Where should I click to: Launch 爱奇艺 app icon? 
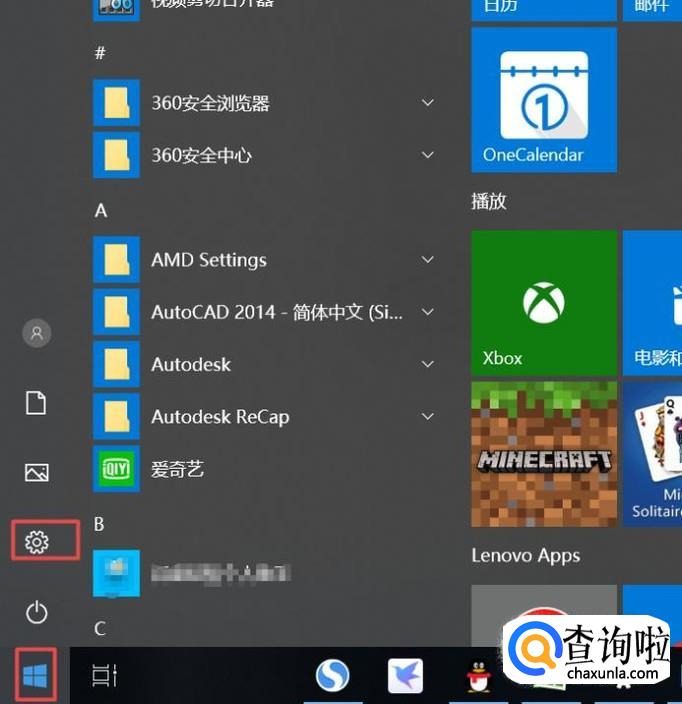[116, 469]
